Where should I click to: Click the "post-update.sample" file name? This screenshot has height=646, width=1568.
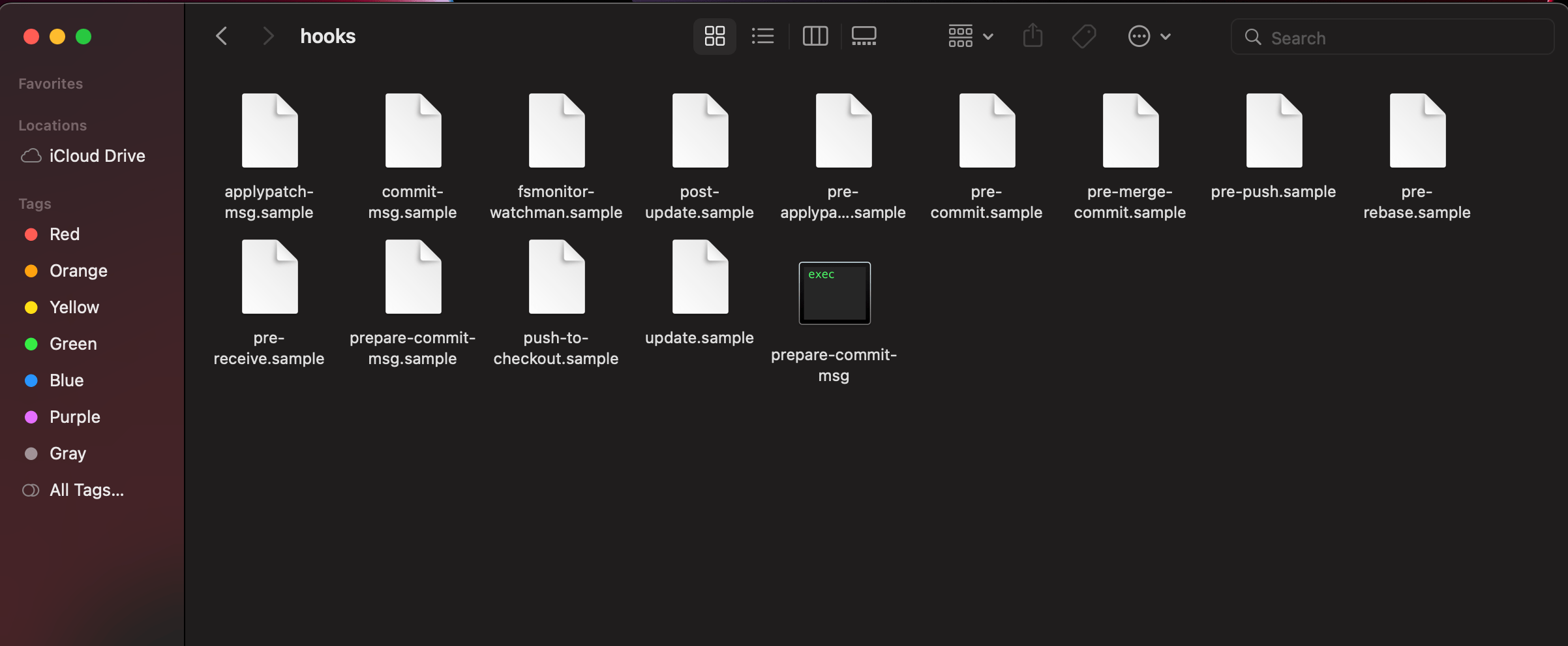699,202
